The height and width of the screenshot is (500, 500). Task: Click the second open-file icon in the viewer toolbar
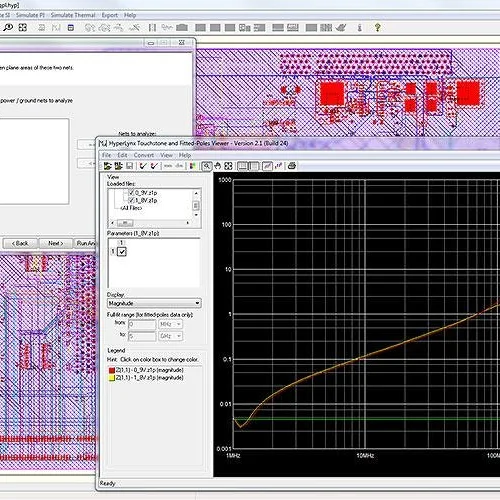point(118,166)
